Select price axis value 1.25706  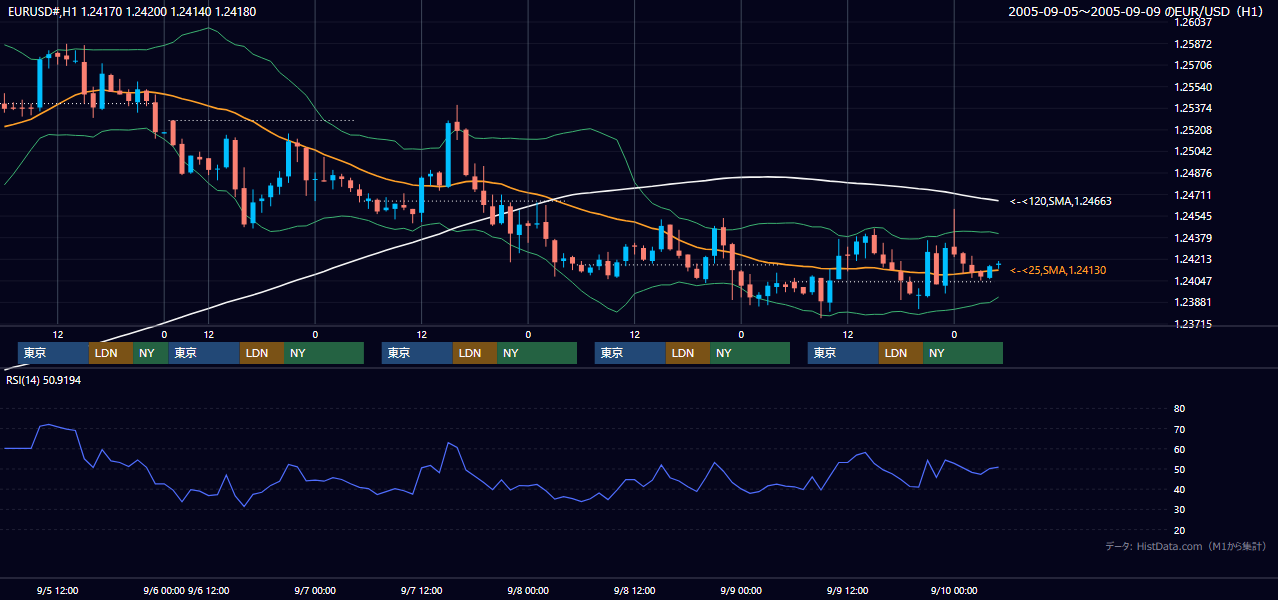(x=1193, y=65)
